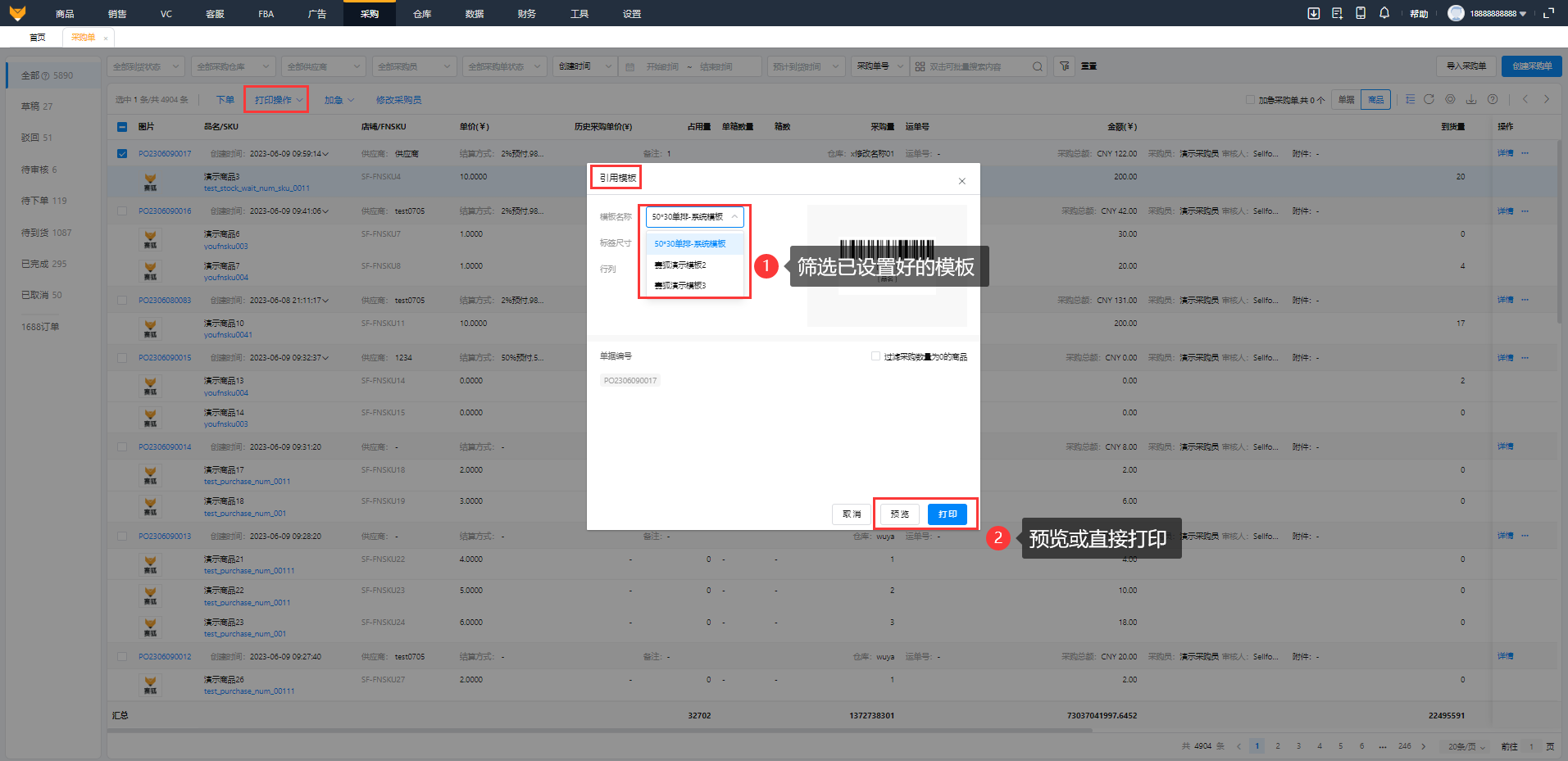Go to page 2 in the pagination

coord(1278,746)
